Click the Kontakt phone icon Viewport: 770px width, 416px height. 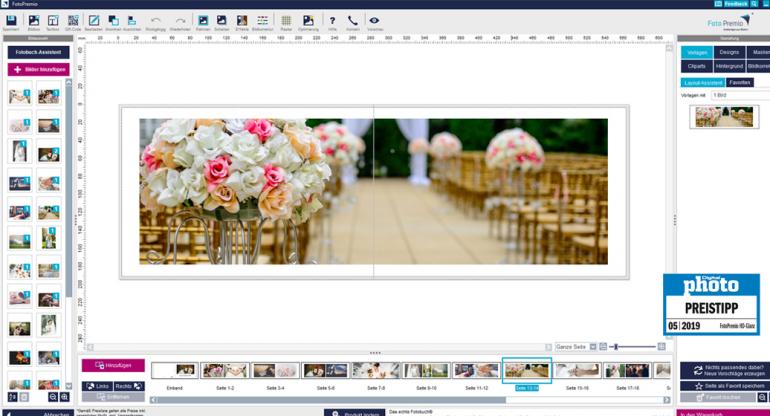(352, 21)
